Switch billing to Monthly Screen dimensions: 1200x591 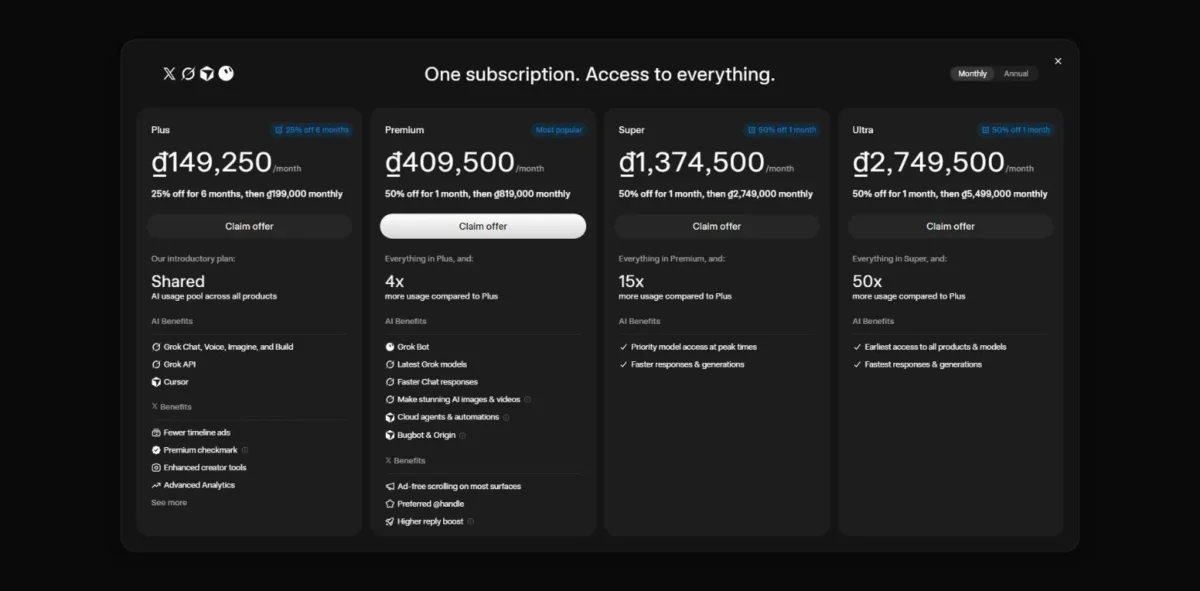coord(972,74)
